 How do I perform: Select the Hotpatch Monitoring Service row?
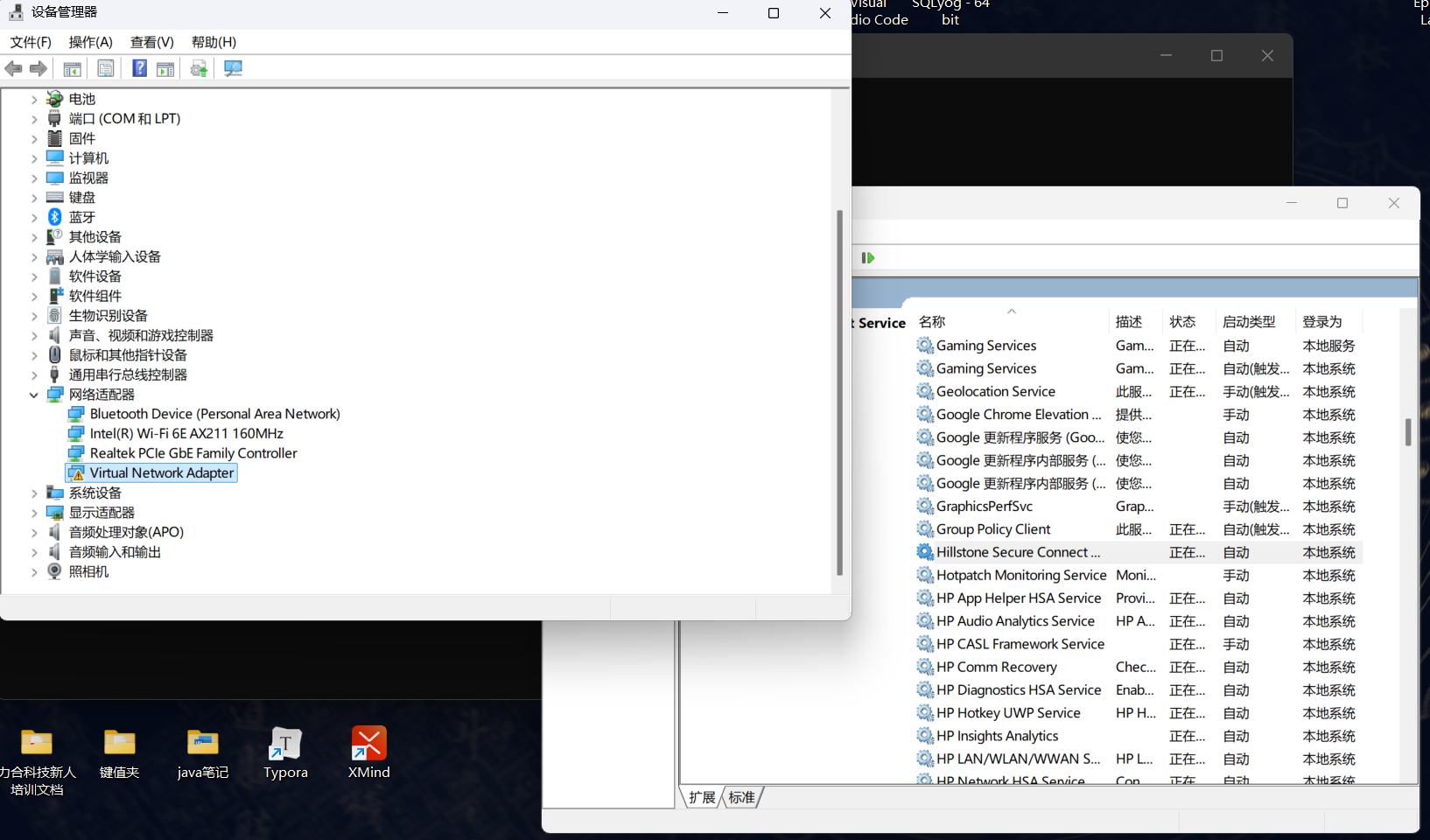(1138, 575)
